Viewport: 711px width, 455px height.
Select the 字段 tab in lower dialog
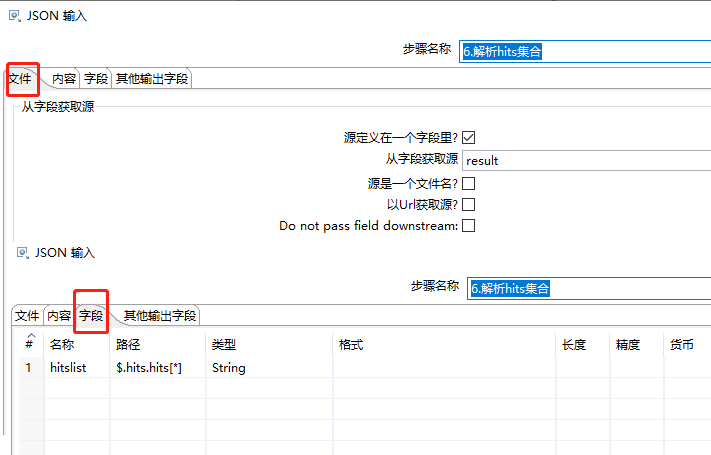click(x=91, y=316)
